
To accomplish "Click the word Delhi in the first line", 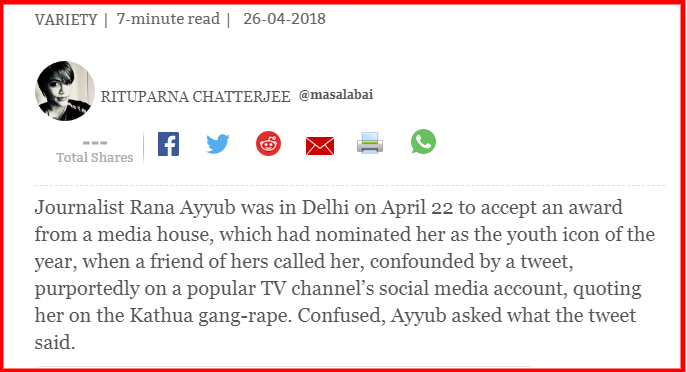I will point(325,207).
